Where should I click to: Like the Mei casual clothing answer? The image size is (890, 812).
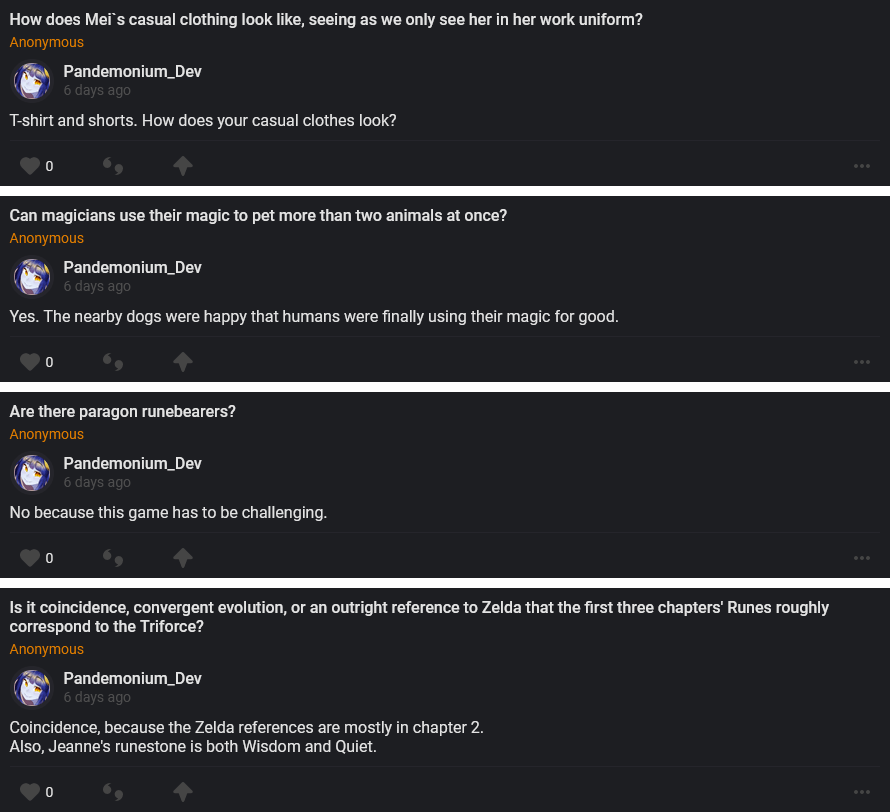point(30,166)
